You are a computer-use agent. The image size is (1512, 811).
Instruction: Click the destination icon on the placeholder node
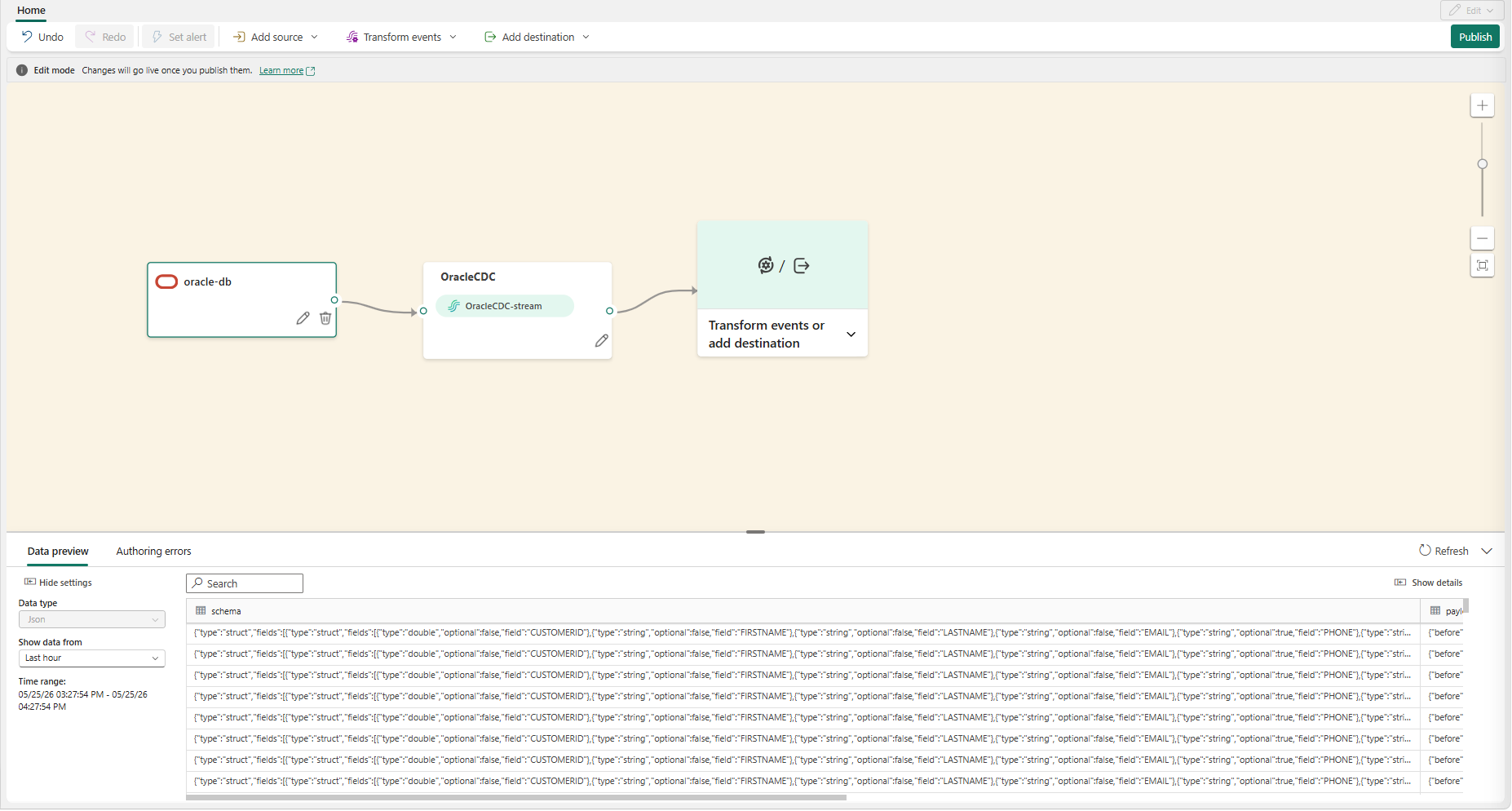pyautogui.click(x=802, y=265)
